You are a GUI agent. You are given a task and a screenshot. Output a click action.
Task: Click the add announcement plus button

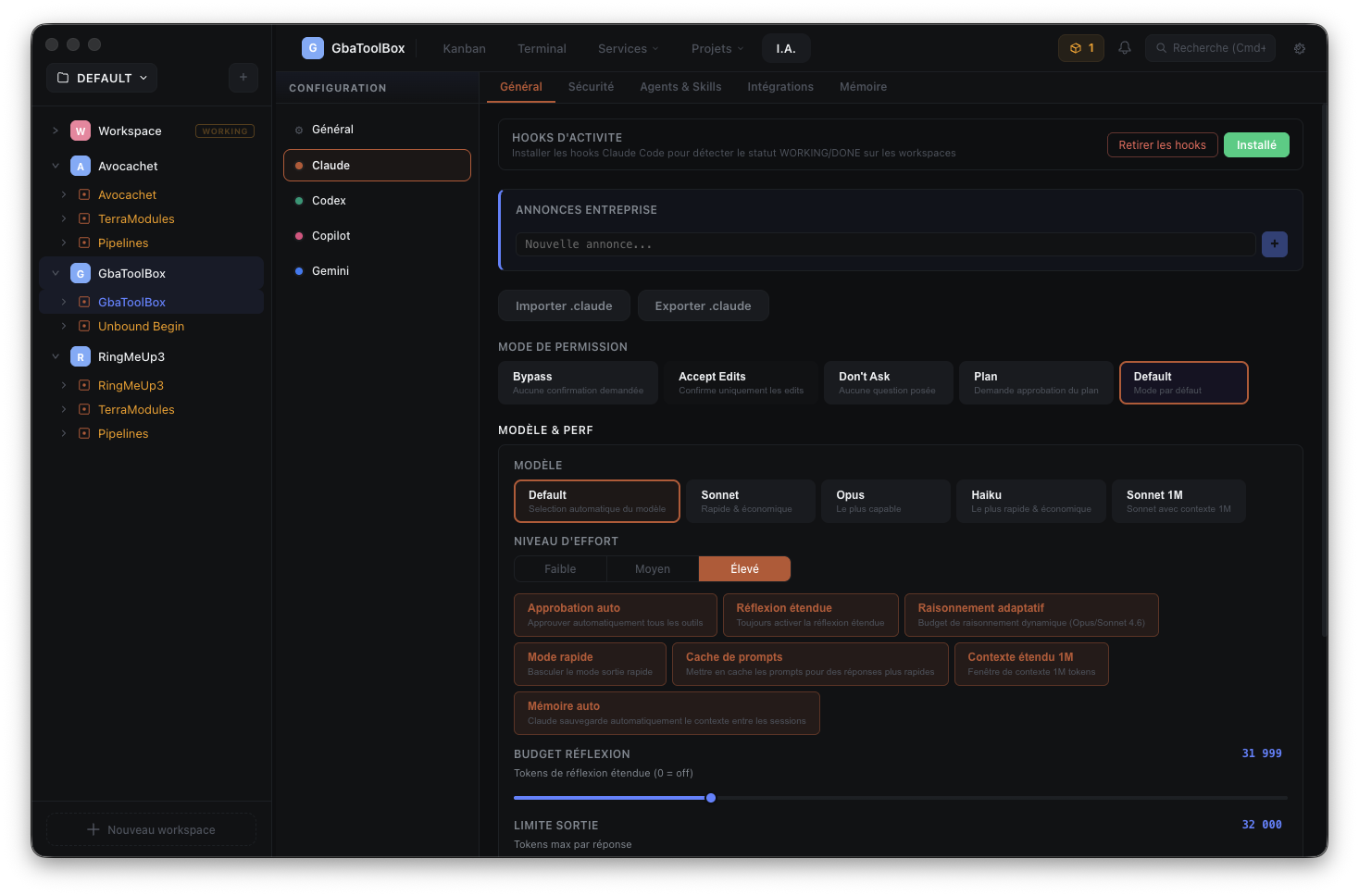click(1275, 244)
